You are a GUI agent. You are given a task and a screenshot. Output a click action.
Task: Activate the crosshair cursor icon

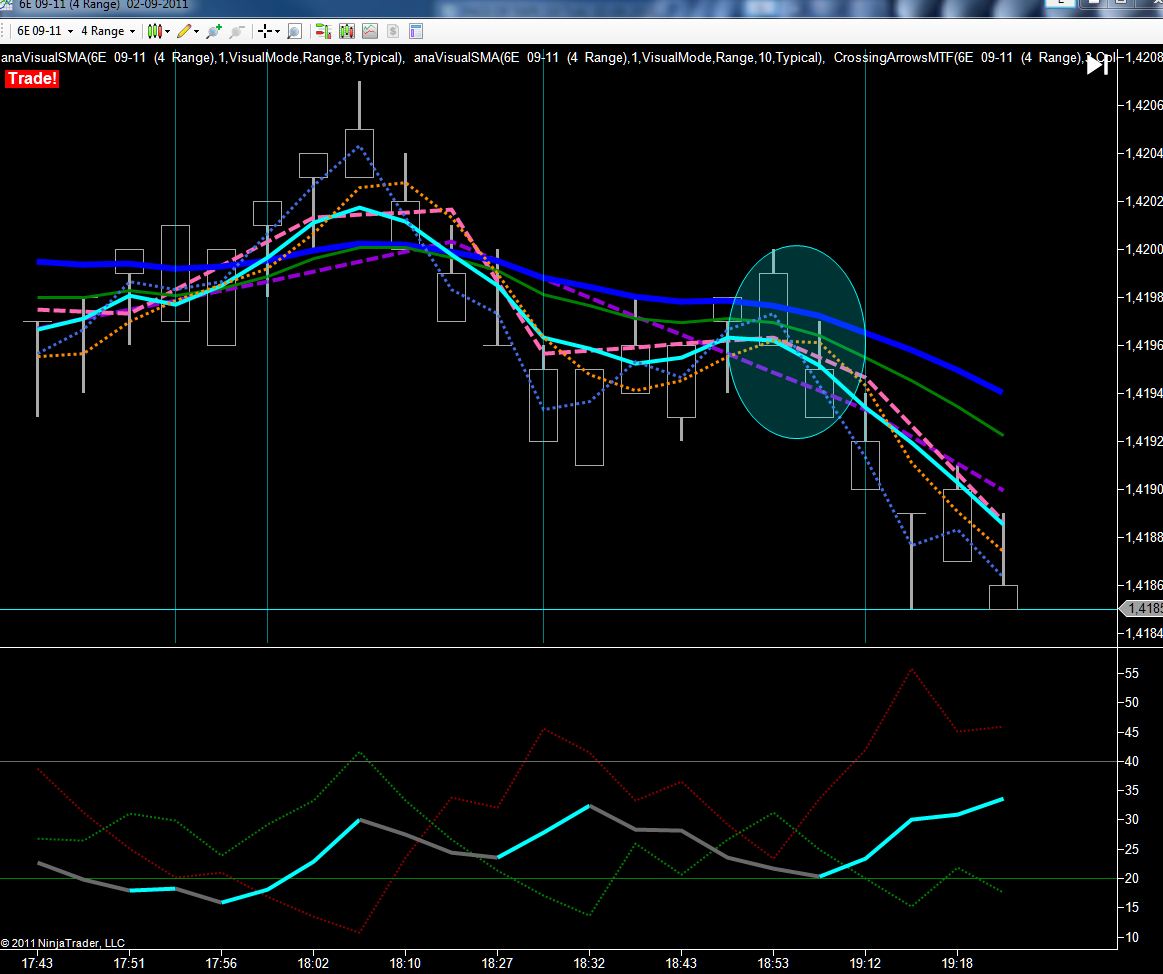(264, 31)
